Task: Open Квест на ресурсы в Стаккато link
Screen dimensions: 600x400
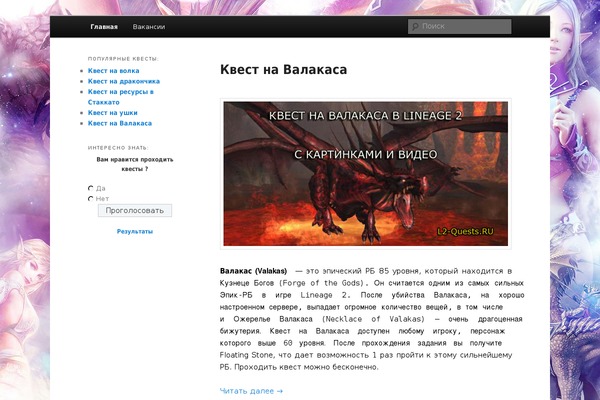Action: [x=121, y=97]
